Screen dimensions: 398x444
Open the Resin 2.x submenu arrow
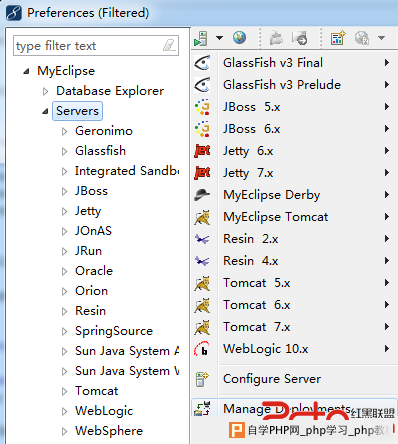387,239
